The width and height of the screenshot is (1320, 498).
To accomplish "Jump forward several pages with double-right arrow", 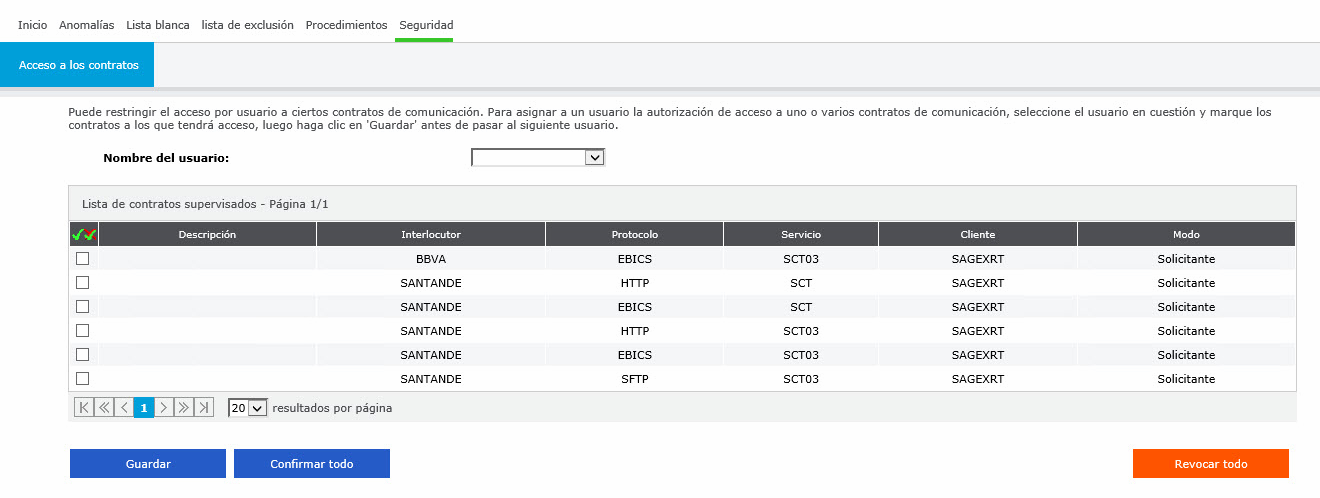I will pyautogui.click(x=184, y=408).
